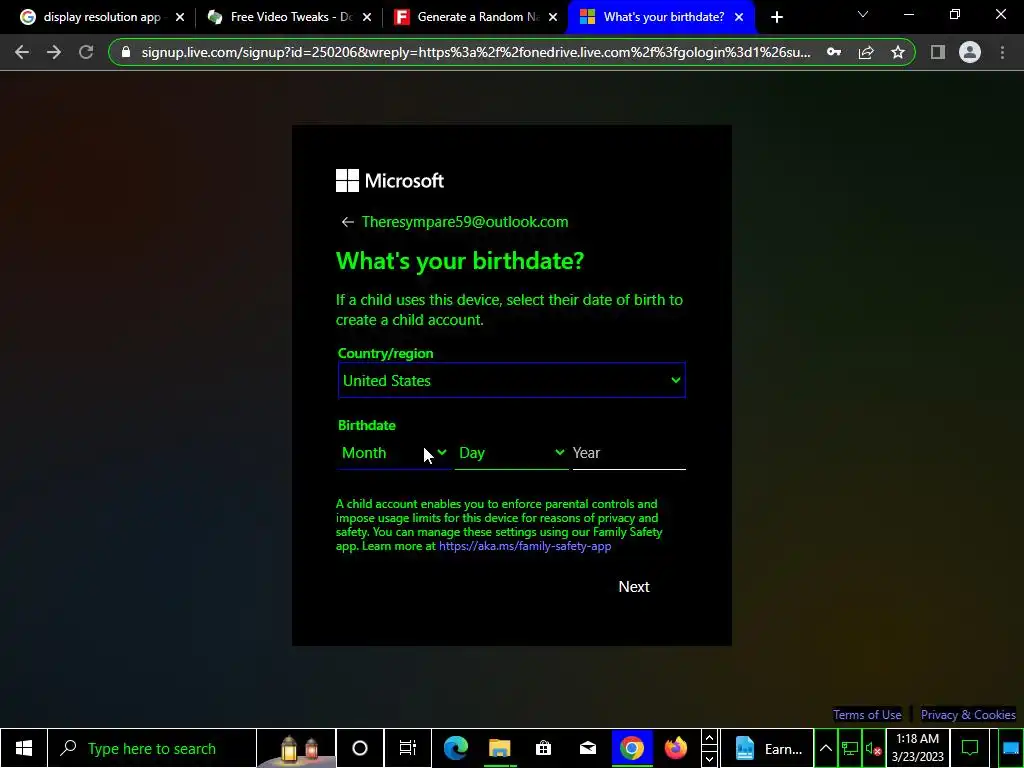Open Task View on taskbar
Viewport: 1024px width, 768px height.
[x=408, y=748]
